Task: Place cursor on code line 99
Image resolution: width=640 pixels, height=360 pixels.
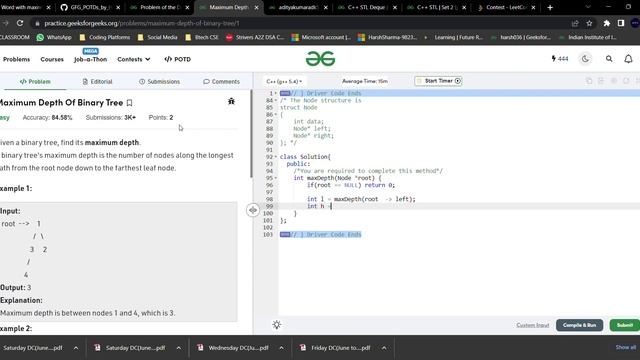Action: tap(459, 206)
